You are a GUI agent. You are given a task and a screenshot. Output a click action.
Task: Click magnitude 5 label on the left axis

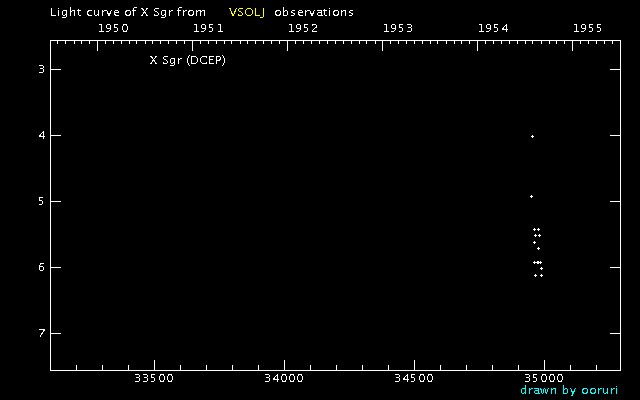pos(41,201)
